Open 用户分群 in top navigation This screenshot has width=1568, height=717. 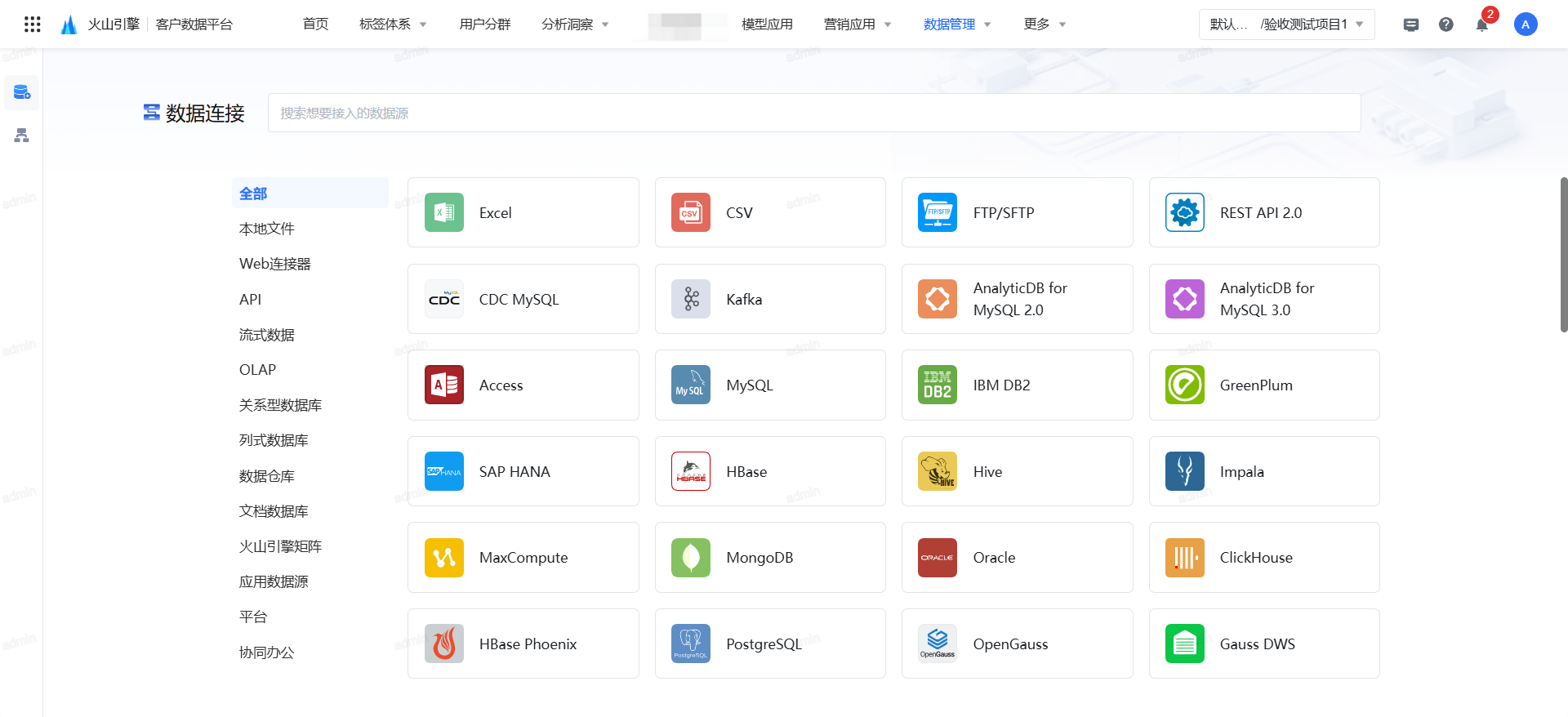[x=485, y=24]
